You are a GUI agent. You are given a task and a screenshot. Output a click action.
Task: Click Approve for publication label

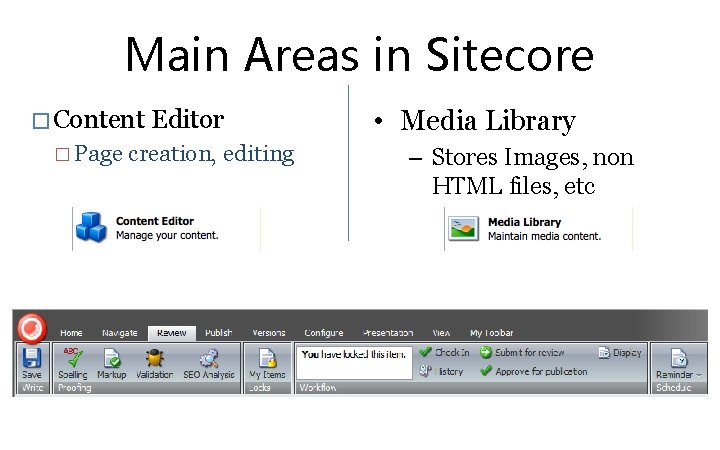click(541, 371)
